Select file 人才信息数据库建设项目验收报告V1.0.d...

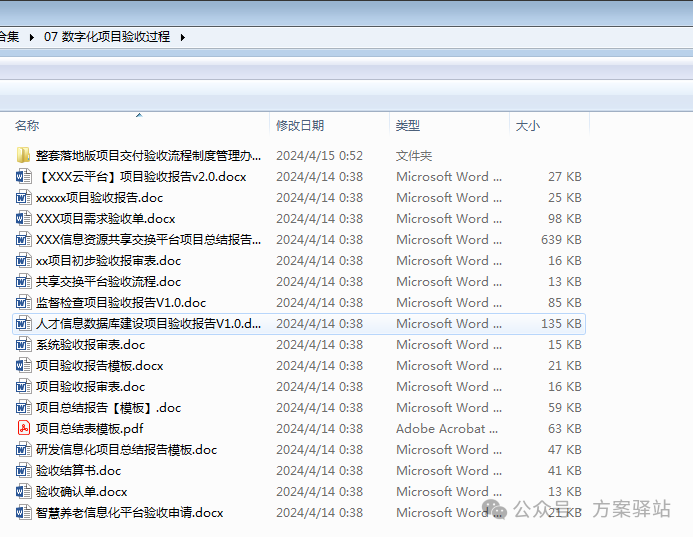click(x=148, y=324)
